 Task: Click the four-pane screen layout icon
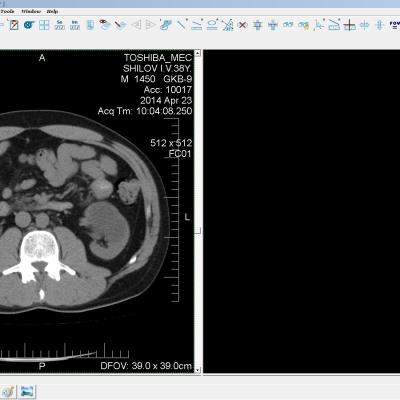pos(44,25)
